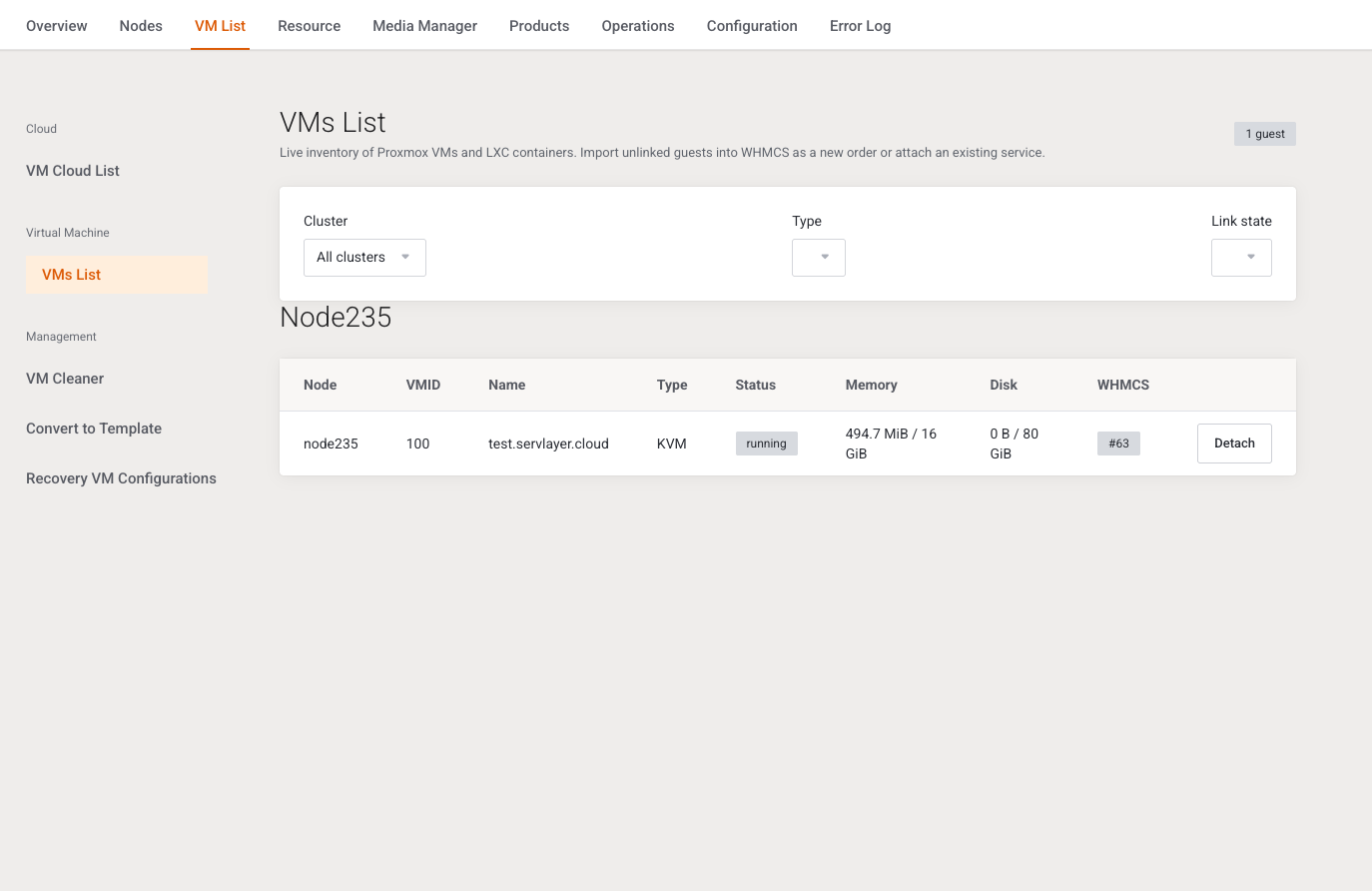This screenshot has width=1372, height=891.
Task: Click VMID 100 in the table
Action: [x=417, y=444]
